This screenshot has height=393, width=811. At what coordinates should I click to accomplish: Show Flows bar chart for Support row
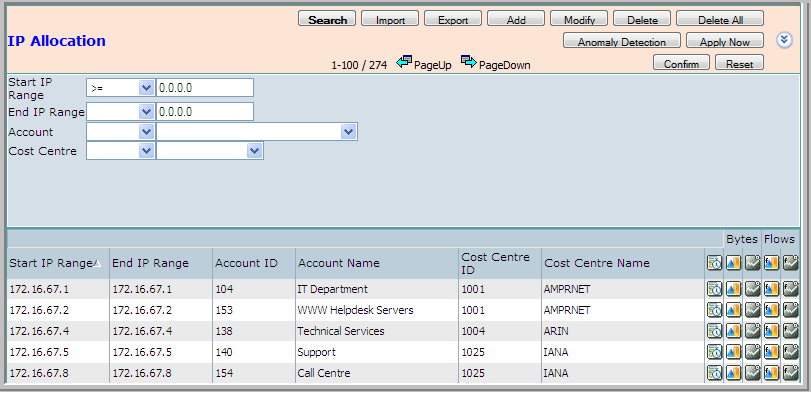(x=771, y=352)
